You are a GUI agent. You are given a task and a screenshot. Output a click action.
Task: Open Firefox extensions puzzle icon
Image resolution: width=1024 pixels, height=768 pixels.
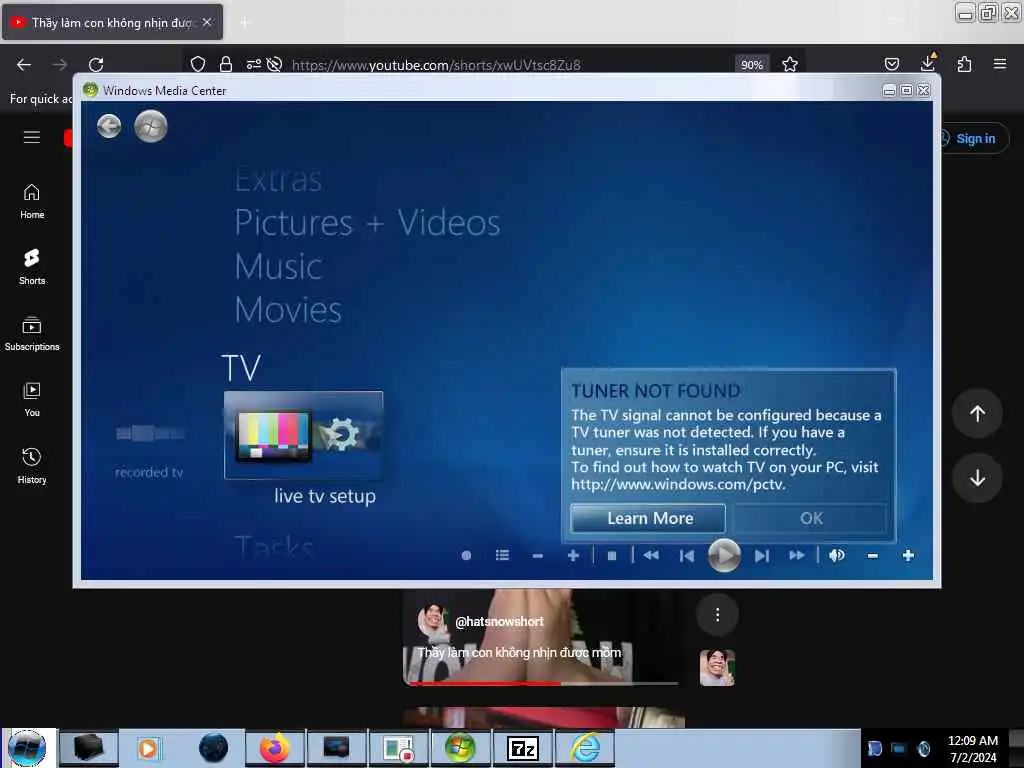[x=964, y=64]
